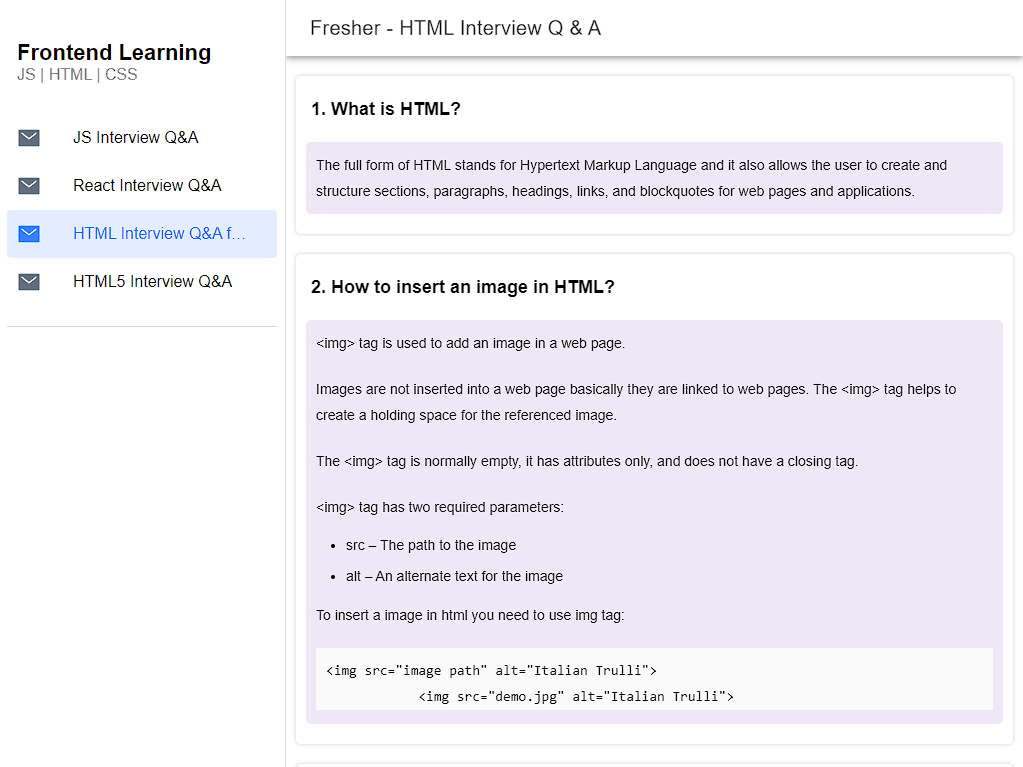This screenshot has width=1023, height=767.
Task: Click the Frontend Learning title
Action: tap(114, 52)
